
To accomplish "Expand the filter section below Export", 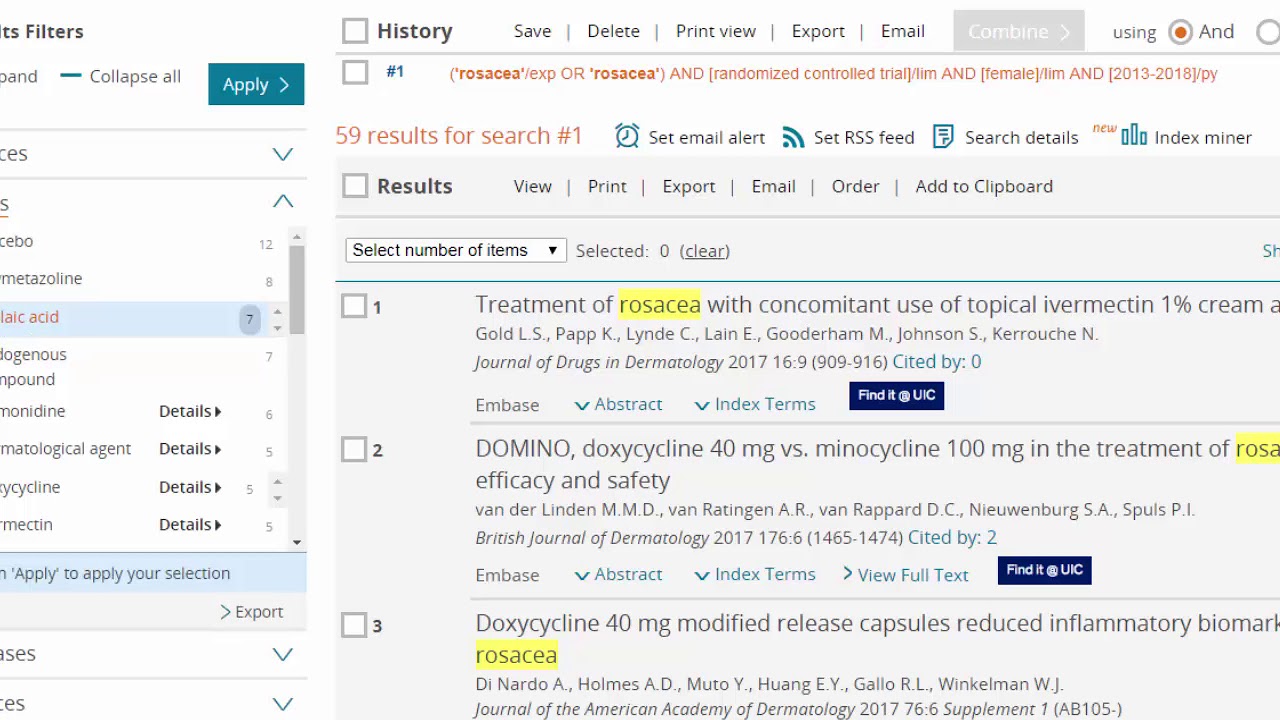I will (283, 654).
